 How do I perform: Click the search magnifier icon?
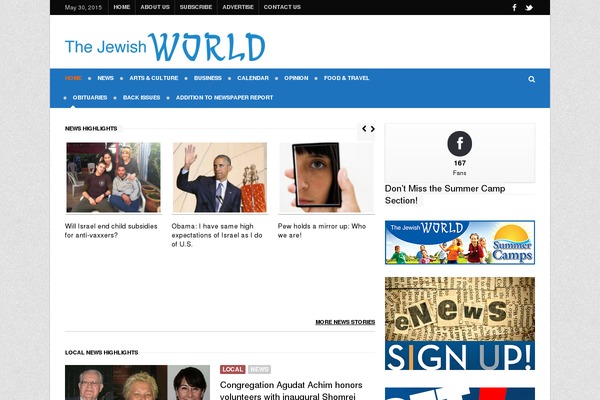[532, 79]
